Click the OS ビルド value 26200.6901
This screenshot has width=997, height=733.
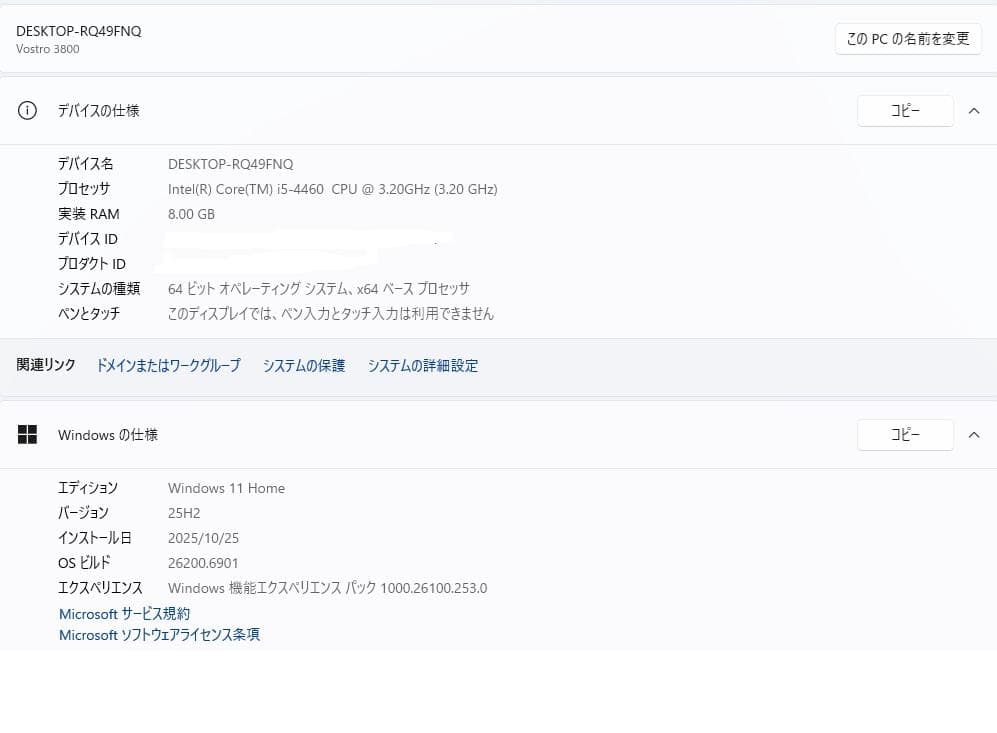(x=202, y=562)
